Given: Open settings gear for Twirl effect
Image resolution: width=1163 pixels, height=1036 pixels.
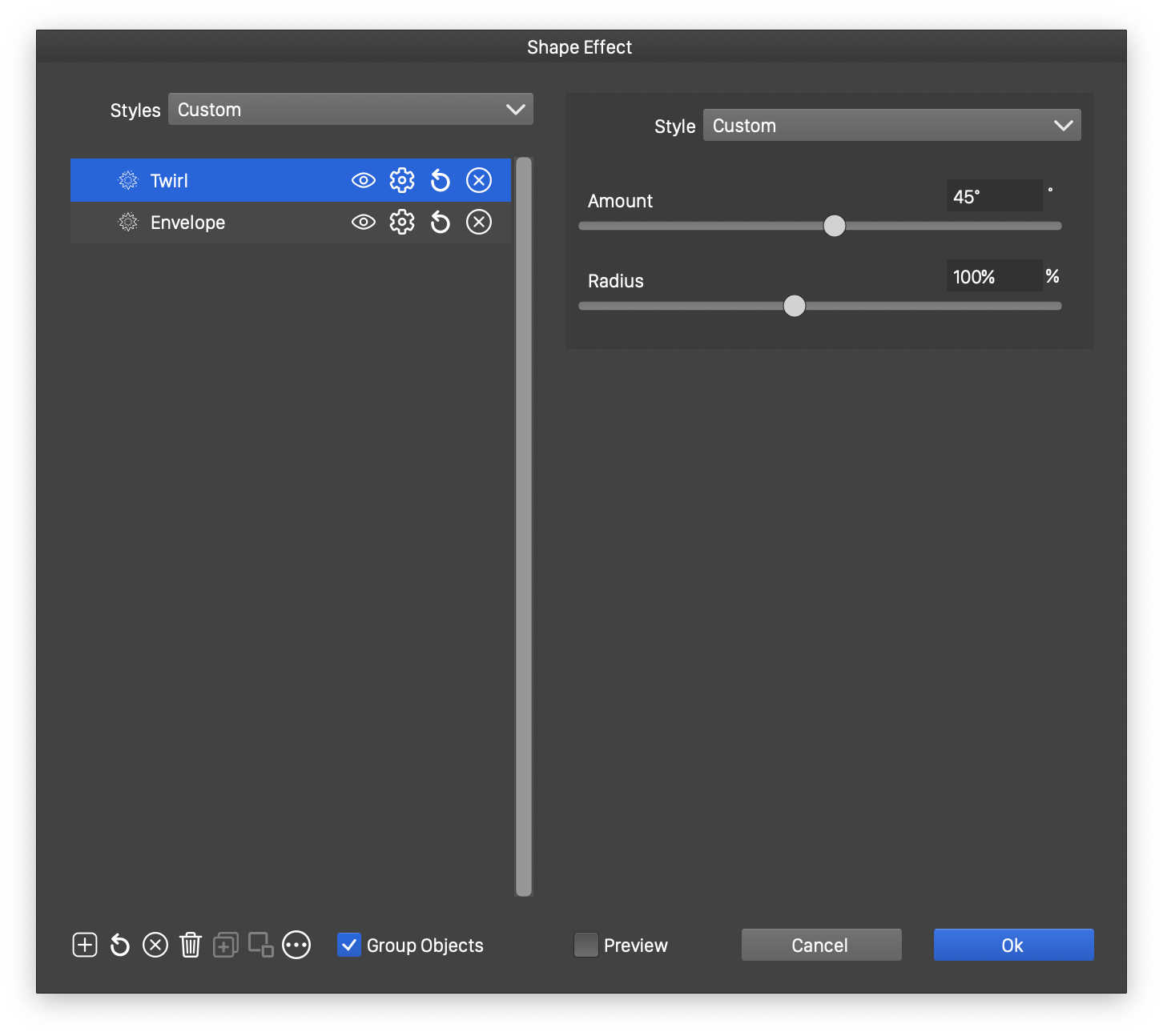Looking at the screenshot, I should click(402, 180).
